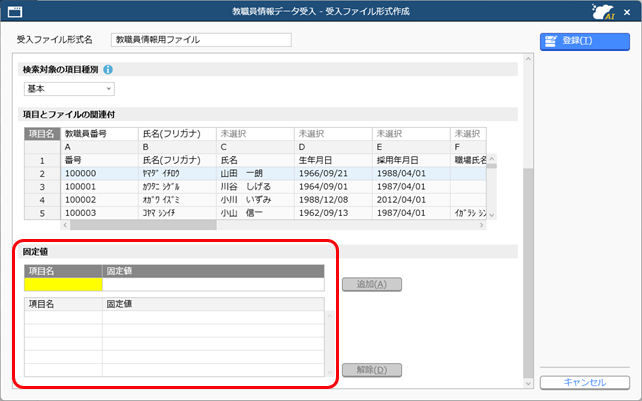Image resolution: width=642 pixels, height=401 pixels.
Task: Click the 項目名 column header of lower list
Action: pyautogui.click(x=63, y=304)
